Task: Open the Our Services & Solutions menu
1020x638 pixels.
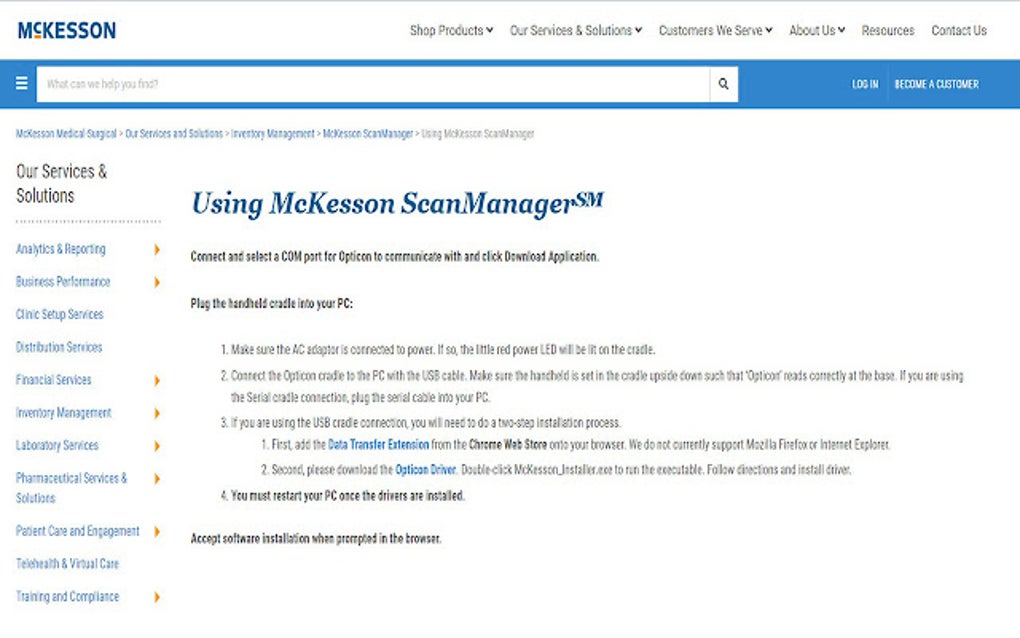Action: pos(572,30)
